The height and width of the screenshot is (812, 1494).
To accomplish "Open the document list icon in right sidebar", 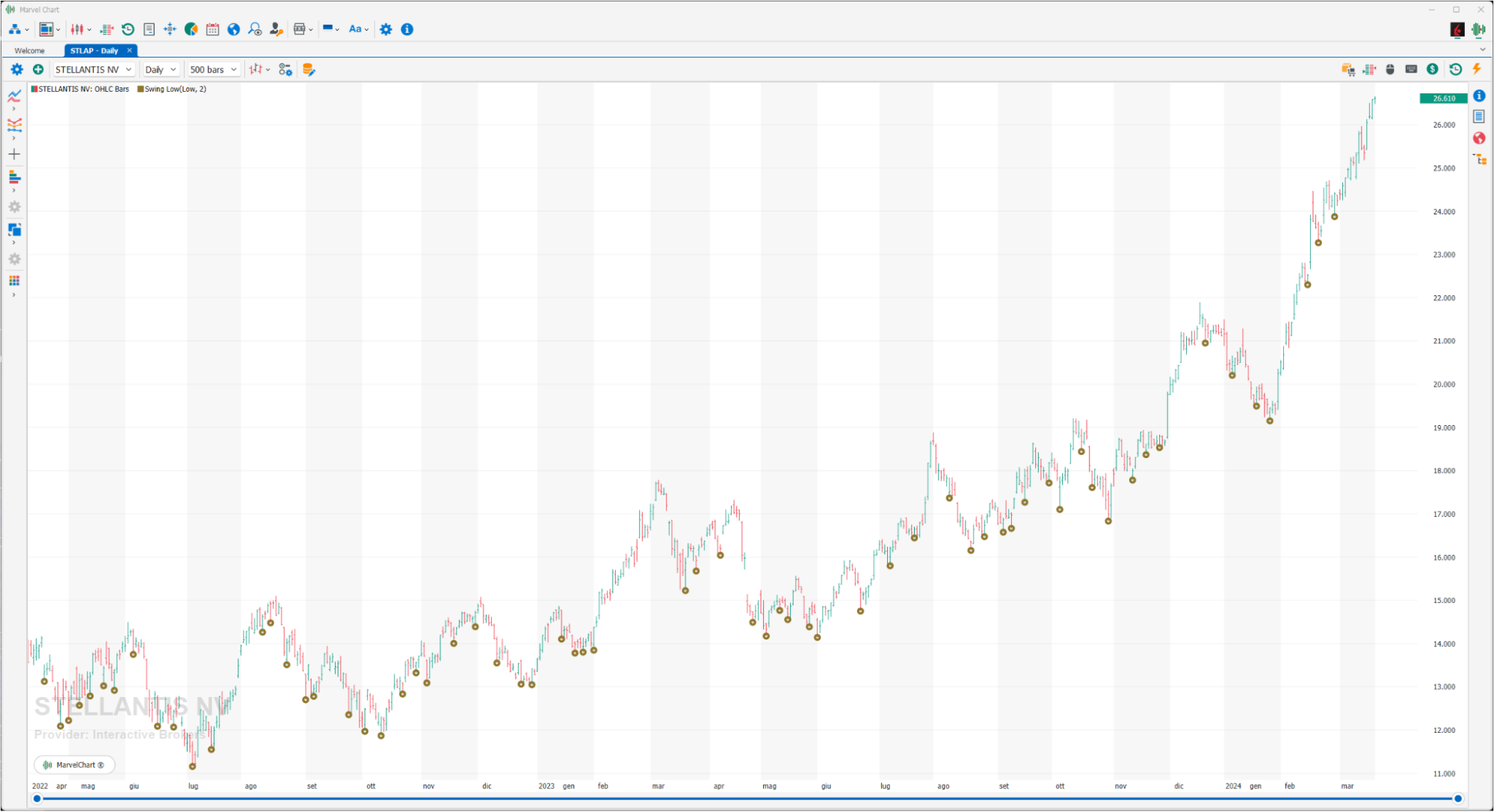I will (1479, 117).
